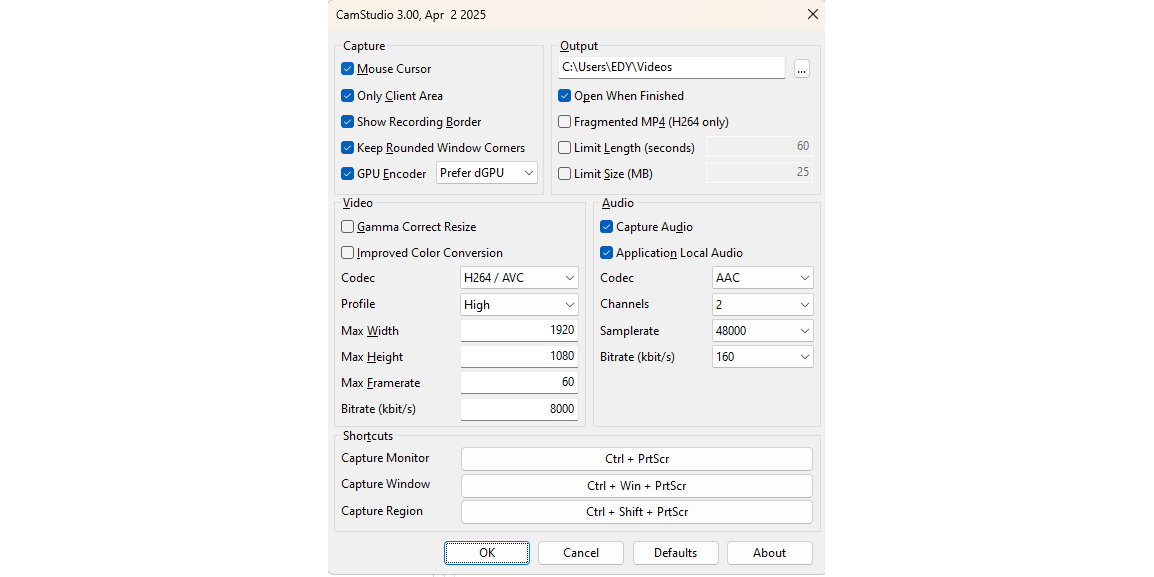Enable Limit Length (seconds) checkbox
Screen dimensions: 1154x577
564,148
